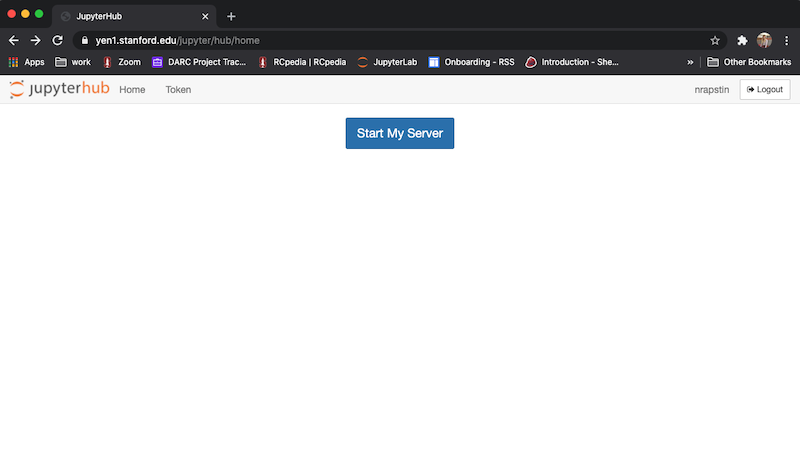Open the Token page link
The width and height of the screenshot is (800, 456).
[x=178, y=89]
